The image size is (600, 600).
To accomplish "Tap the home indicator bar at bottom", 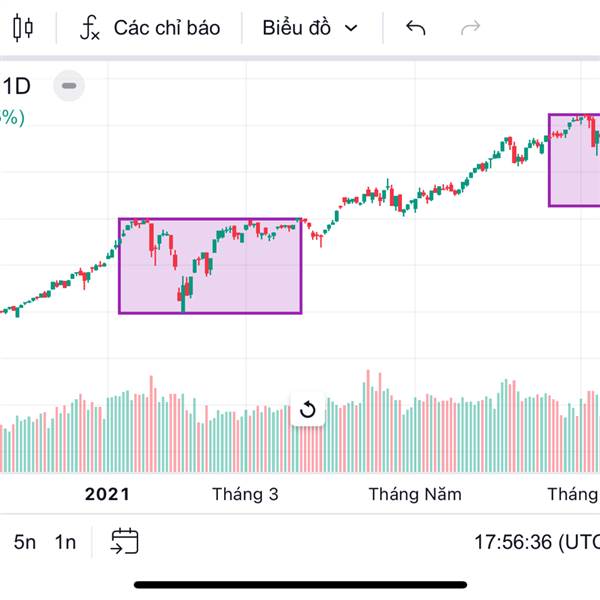I will pyautogui.click(x=300, y=585).
